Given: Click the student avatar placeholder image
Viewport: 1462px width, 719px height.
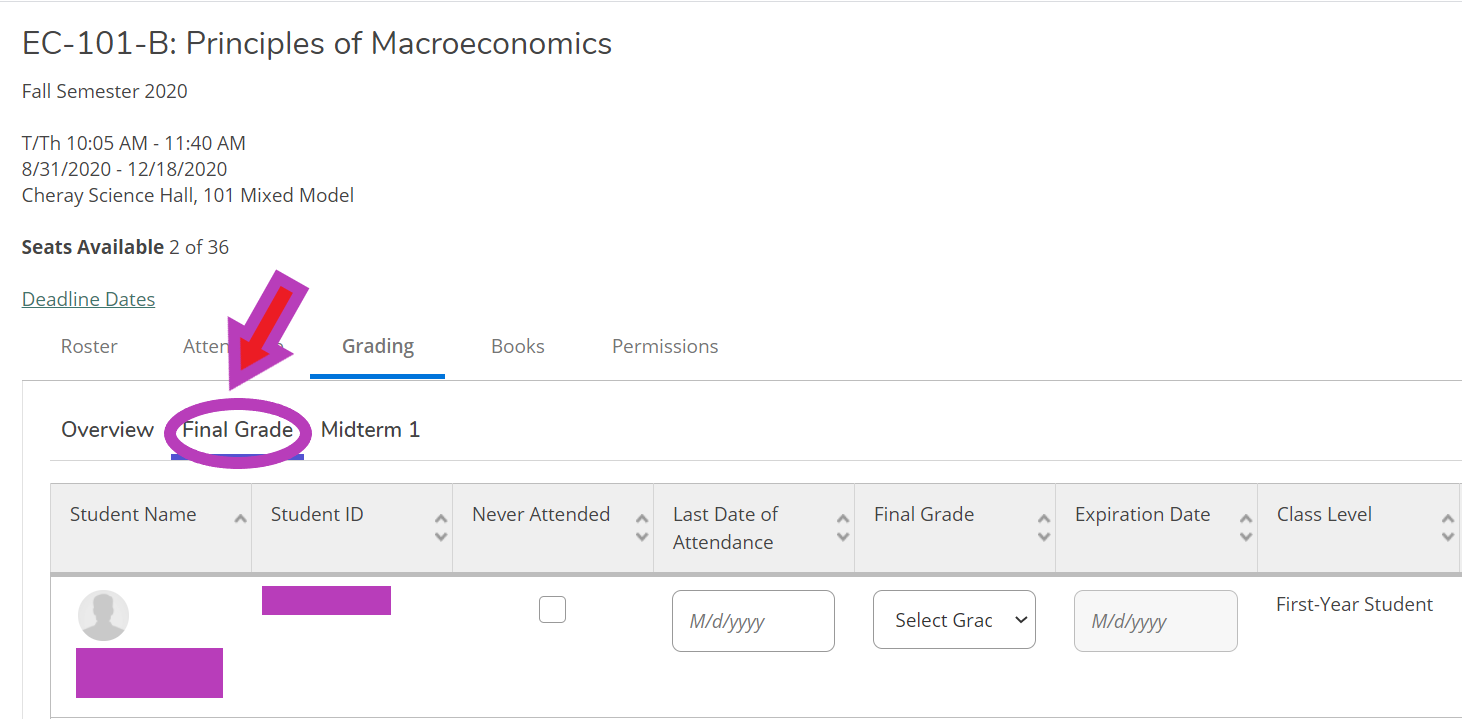Looking at the screenshot, I should pyautogui.click(x=104, y=615).
